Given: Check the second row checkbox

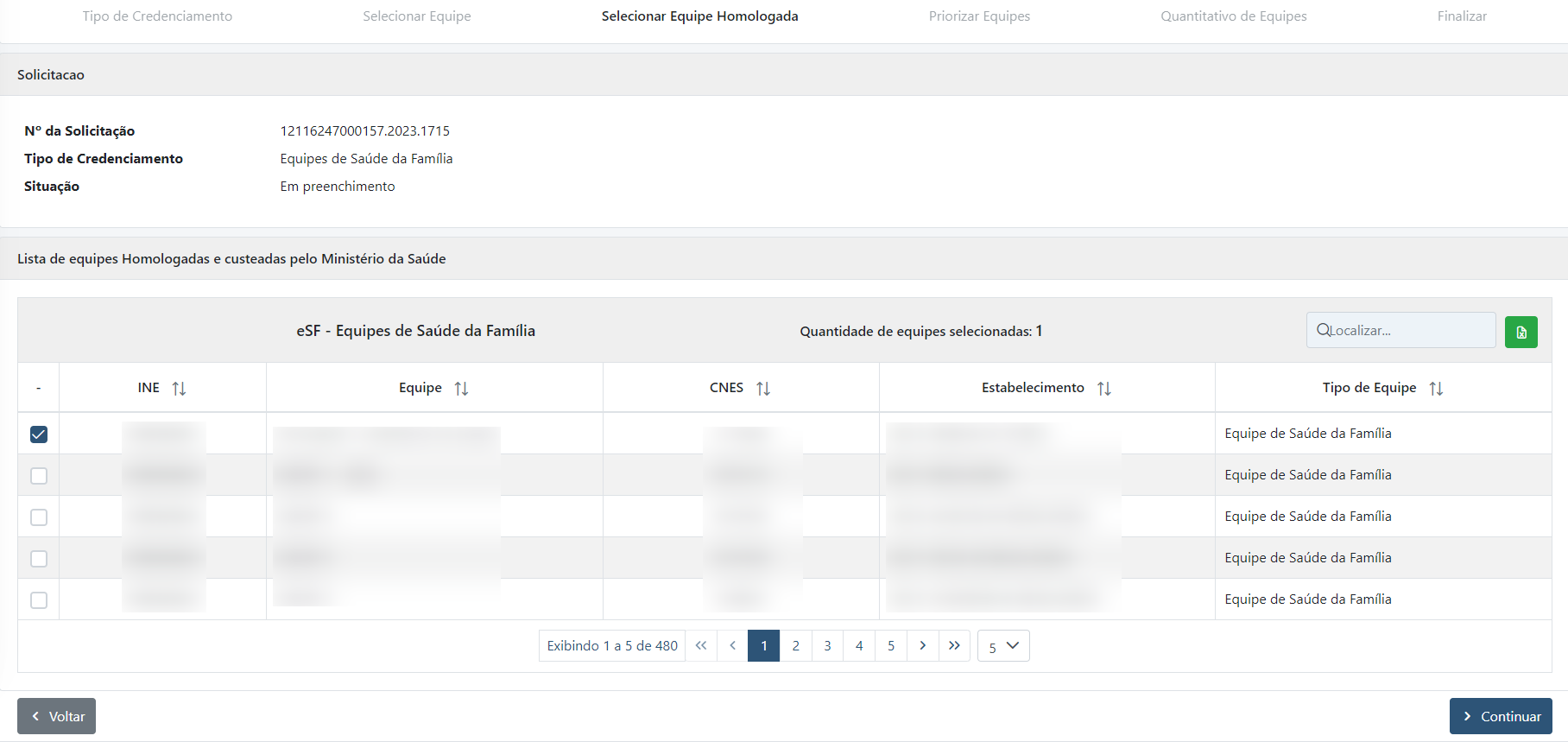Looking at the screenshot, I should pos(39,476).
